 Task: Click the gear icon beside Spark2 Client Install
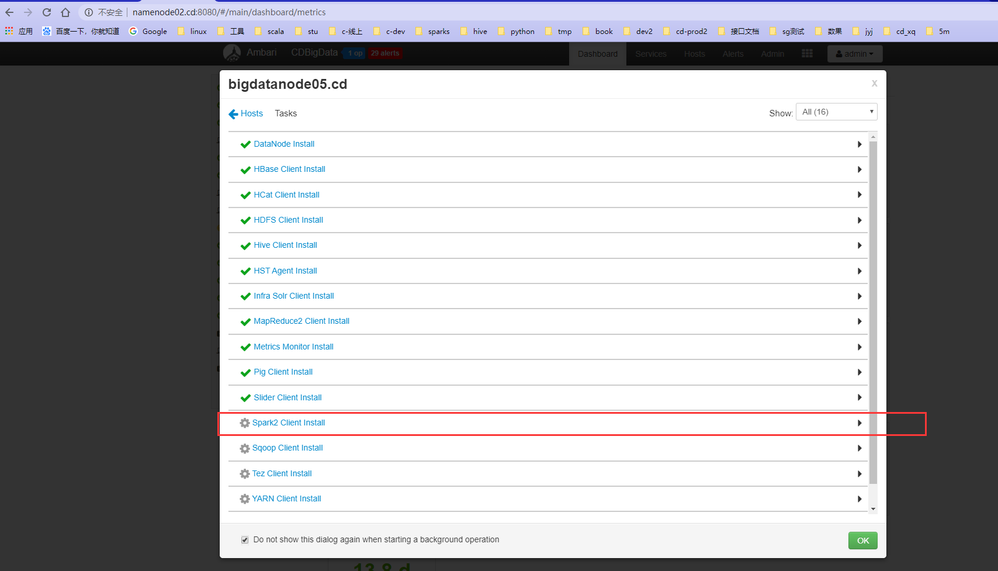coord(244,423)
